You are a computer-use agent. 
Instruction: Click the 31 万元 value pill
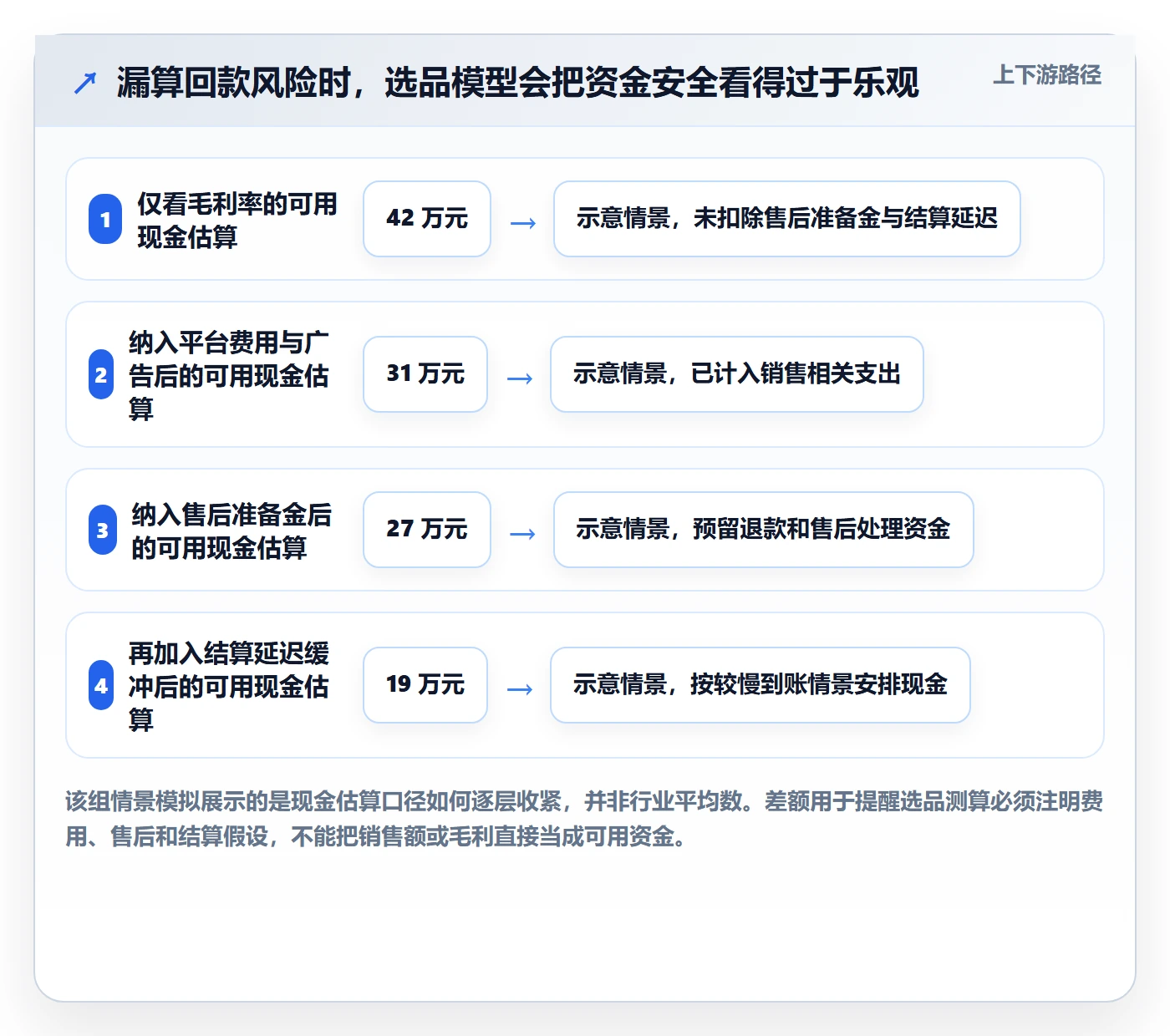[425, 374]
